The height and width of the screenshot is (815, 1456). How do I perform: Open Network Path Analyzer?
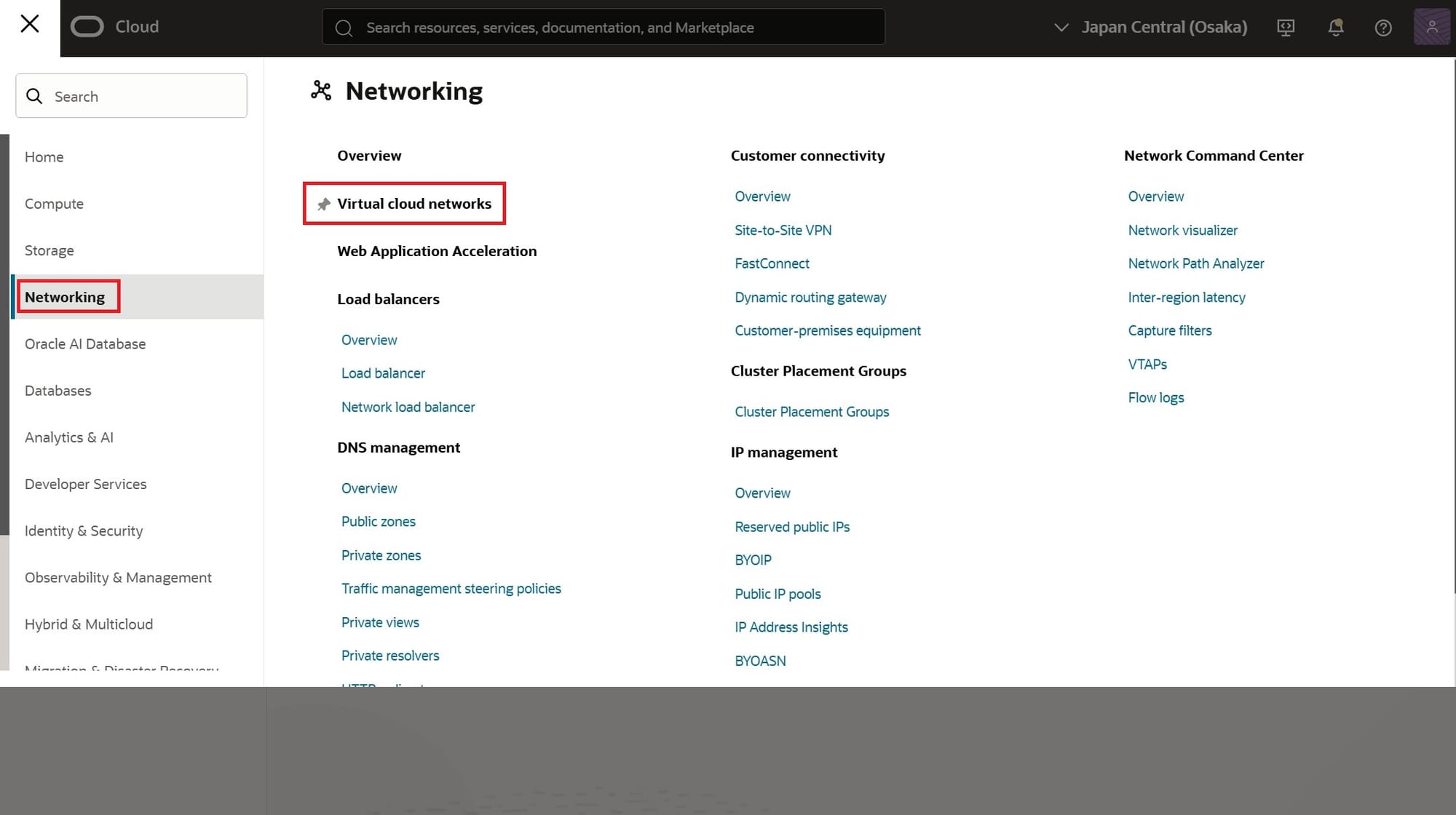click(x=1196, y=263)
